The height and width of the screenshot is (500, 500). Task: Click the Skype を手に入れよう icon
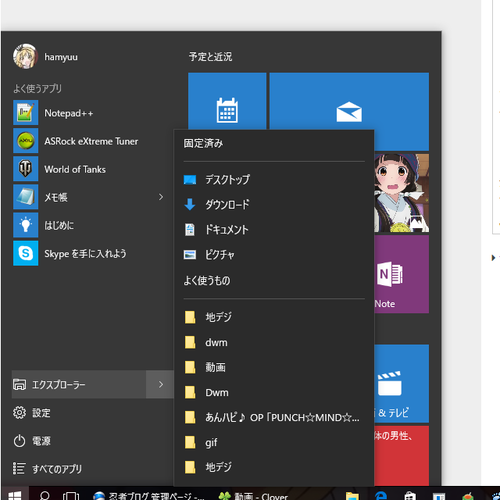[26, 253]
